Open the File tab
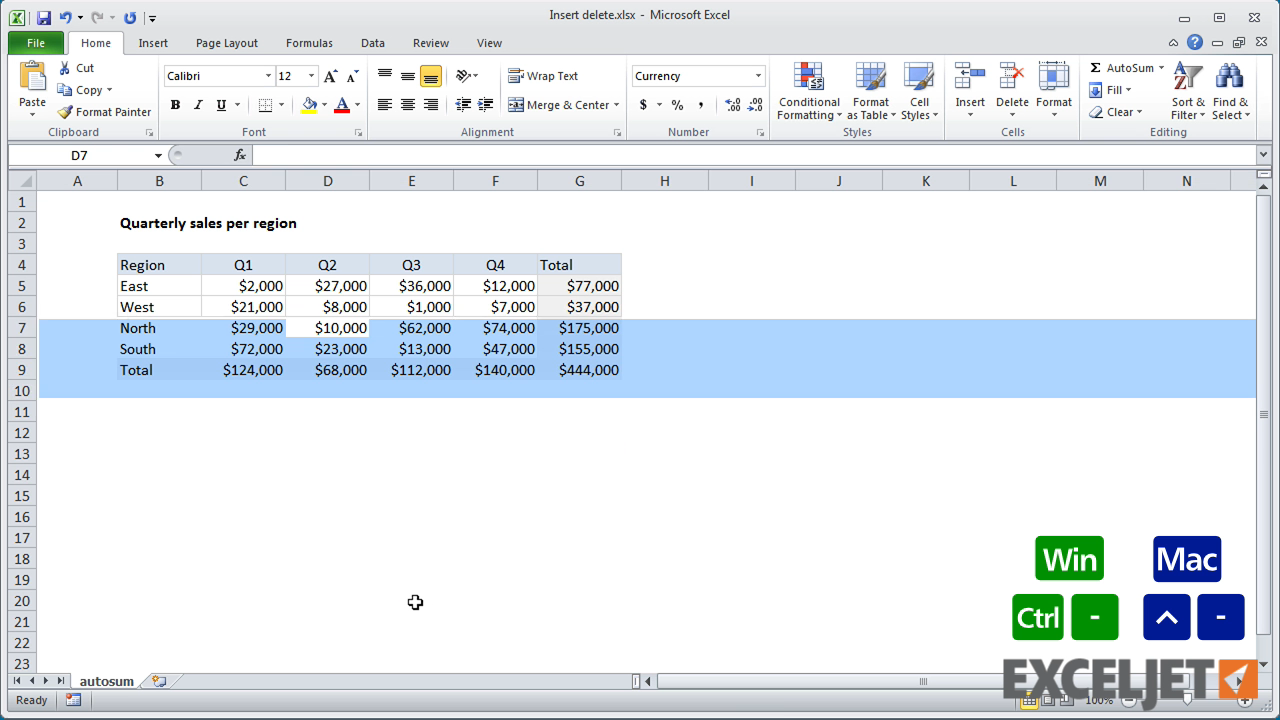This screenshot has width=1280, height=720. click(x=36, y=43)
